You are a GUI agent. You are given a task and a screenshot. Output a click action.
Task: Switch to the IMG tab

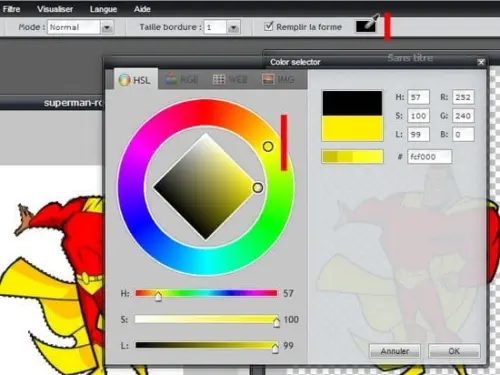(x=278, y=79)
